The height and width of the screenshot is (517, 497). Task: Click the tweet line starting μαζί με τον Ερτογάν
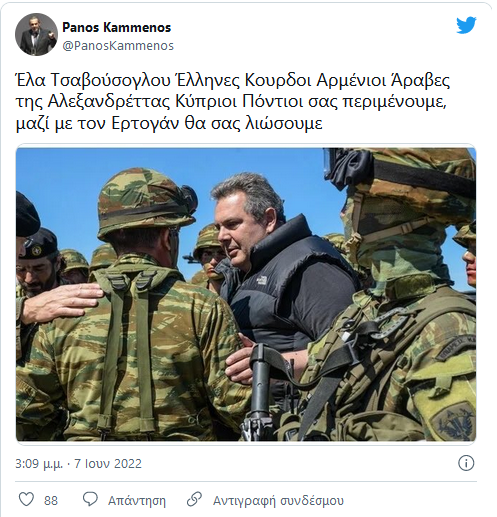coord(169,123)
